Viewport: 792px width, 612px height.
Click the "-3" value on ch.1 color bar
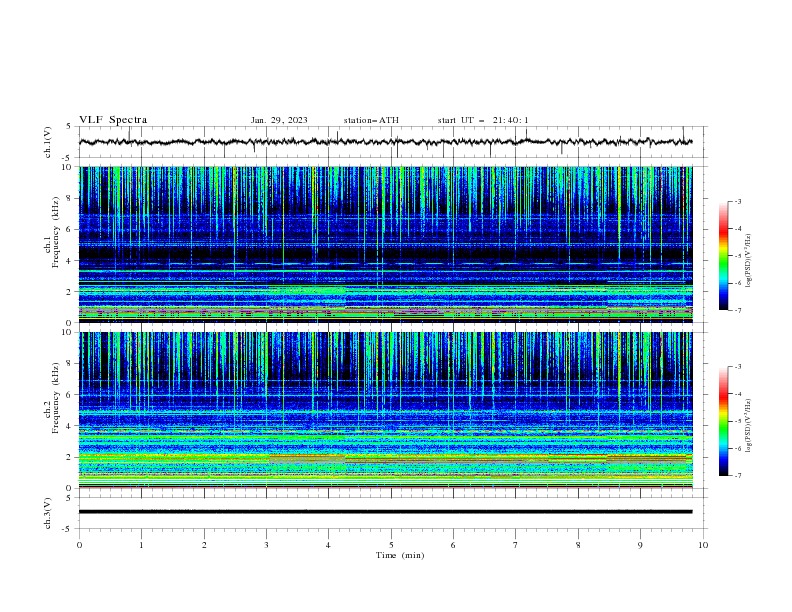(738, 201)
